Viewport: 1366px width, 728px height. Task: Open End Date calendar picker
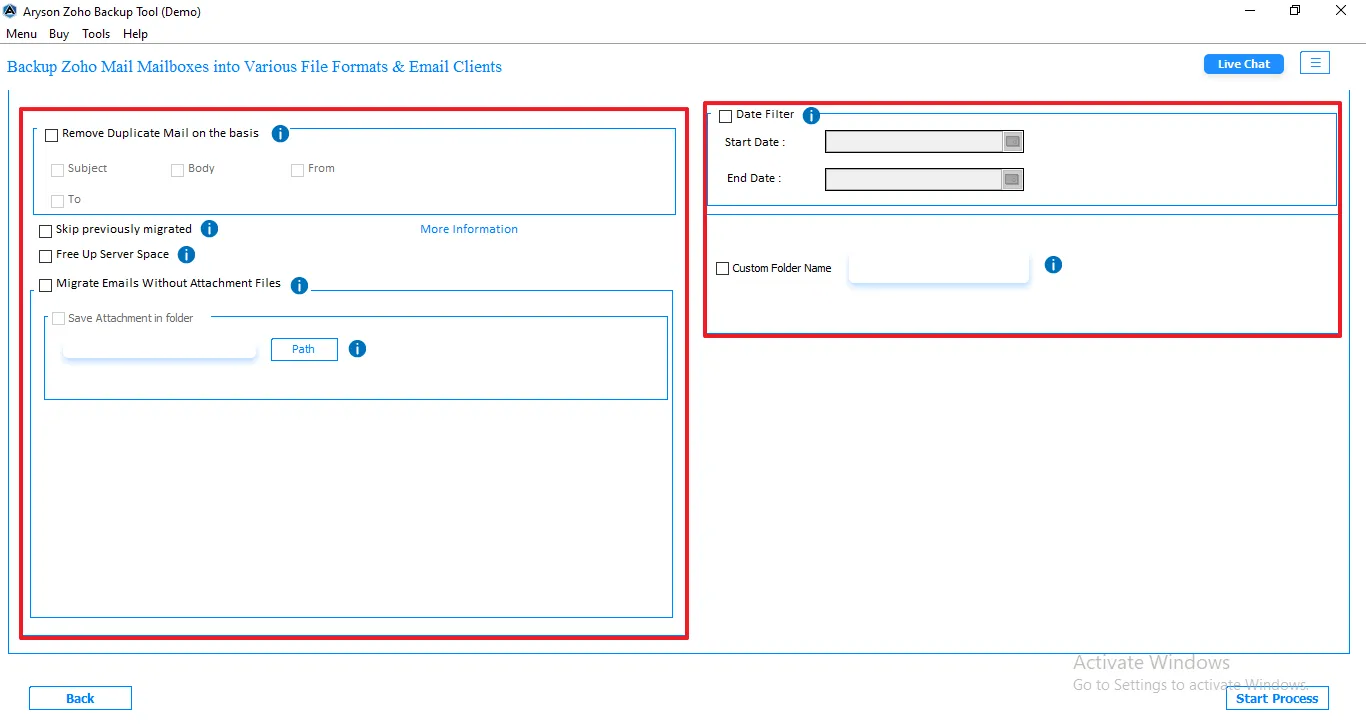pyautogui.click(x=1012, y=179)
